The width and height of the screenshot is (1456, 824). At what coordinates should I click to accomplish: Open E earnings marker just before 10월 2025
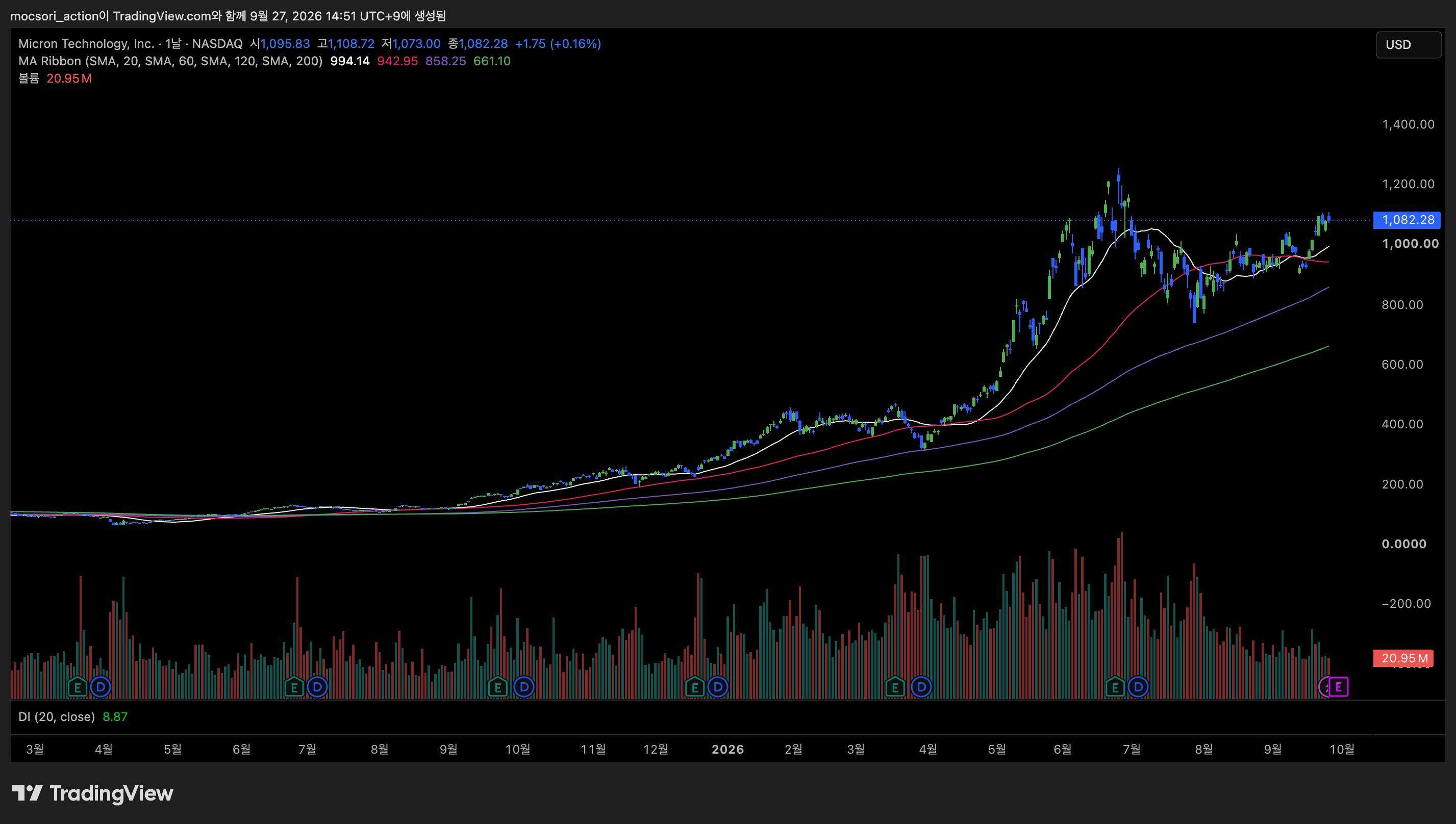(497, 688)
